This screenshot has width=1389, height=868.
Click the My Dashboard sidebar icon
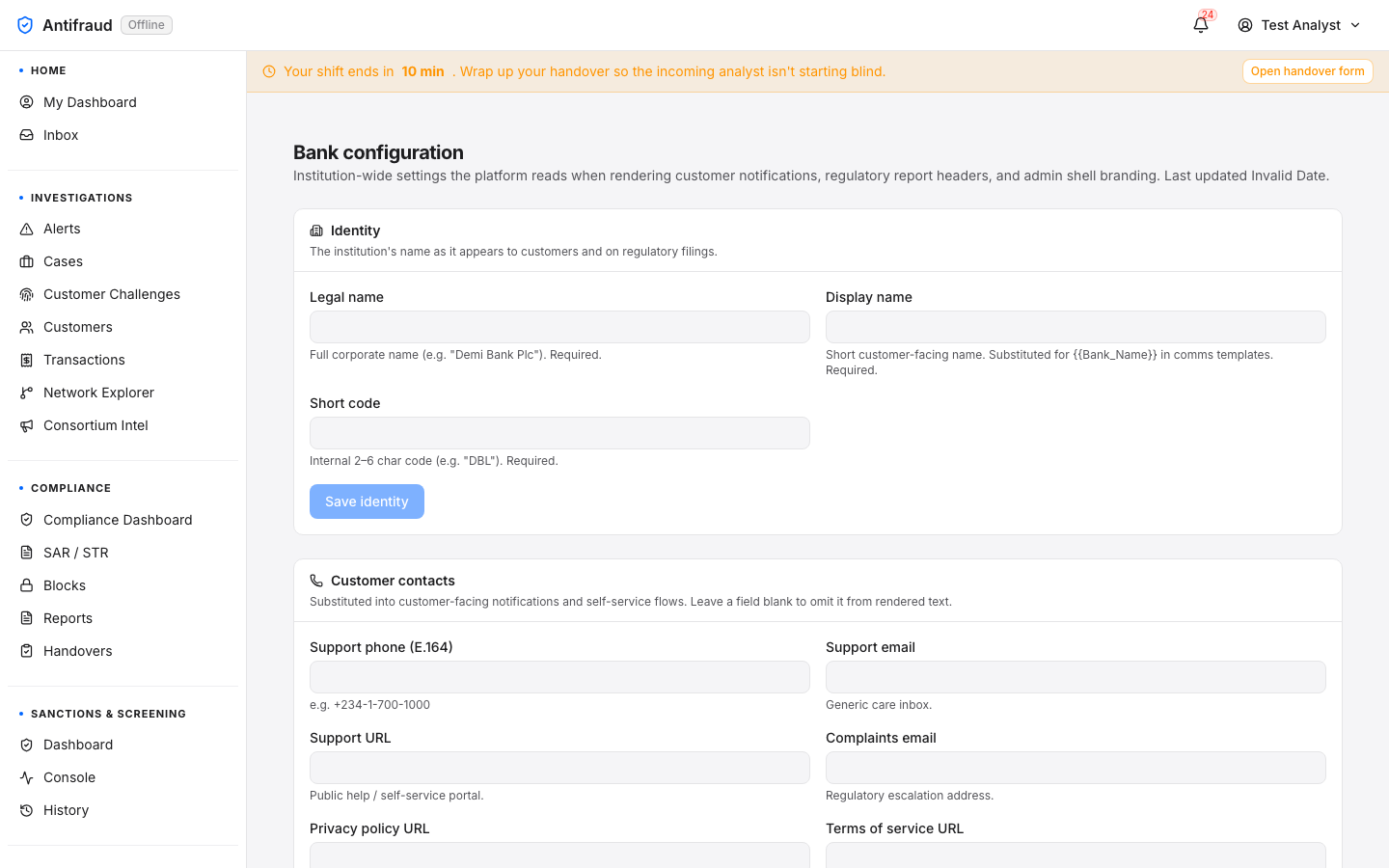click(27, 102)
